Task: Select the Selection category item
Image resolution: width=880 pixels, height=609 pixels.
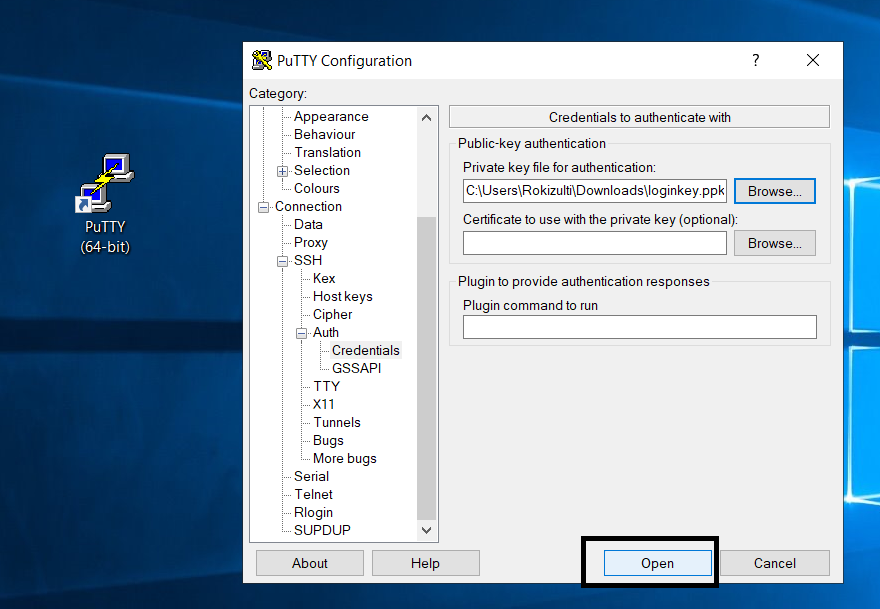Action: [x=322, y=170]
